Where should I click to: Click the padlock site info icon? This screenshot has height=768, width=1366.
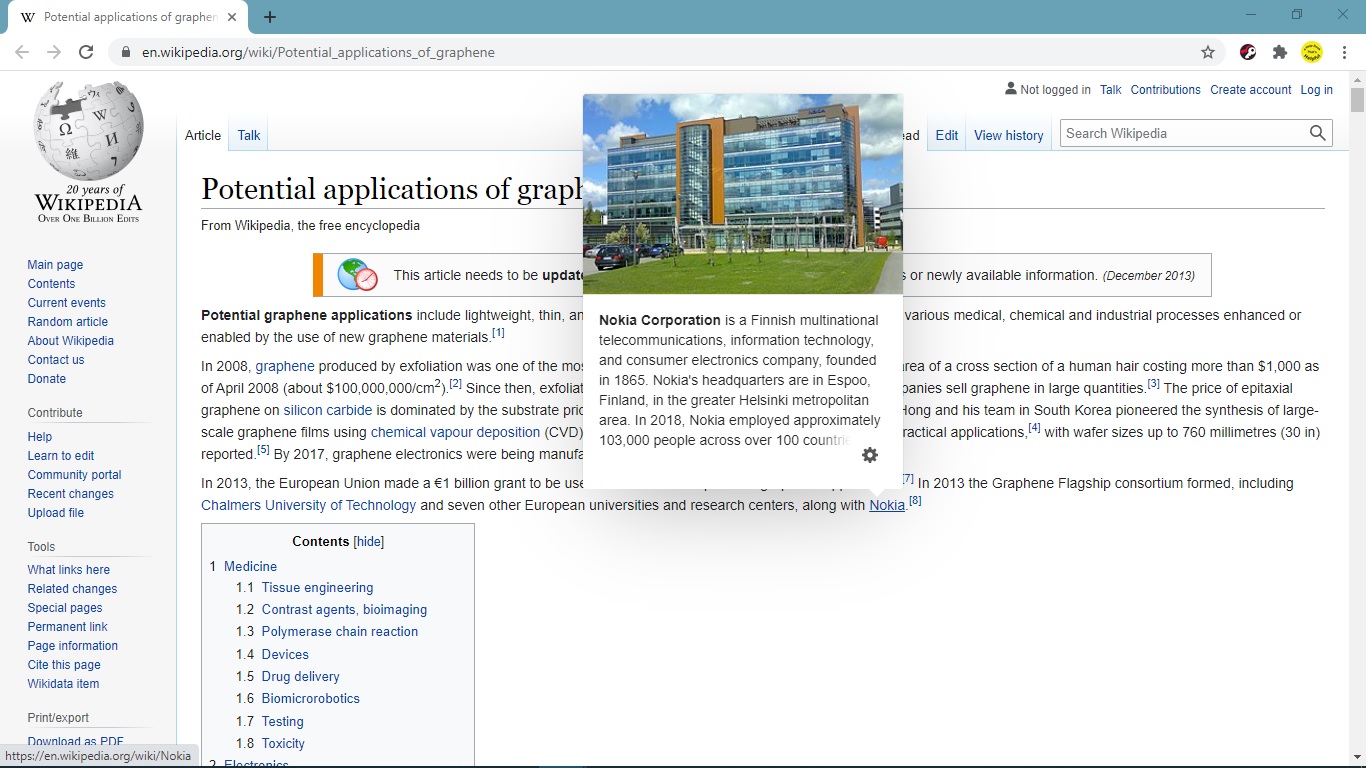point(126,52)
